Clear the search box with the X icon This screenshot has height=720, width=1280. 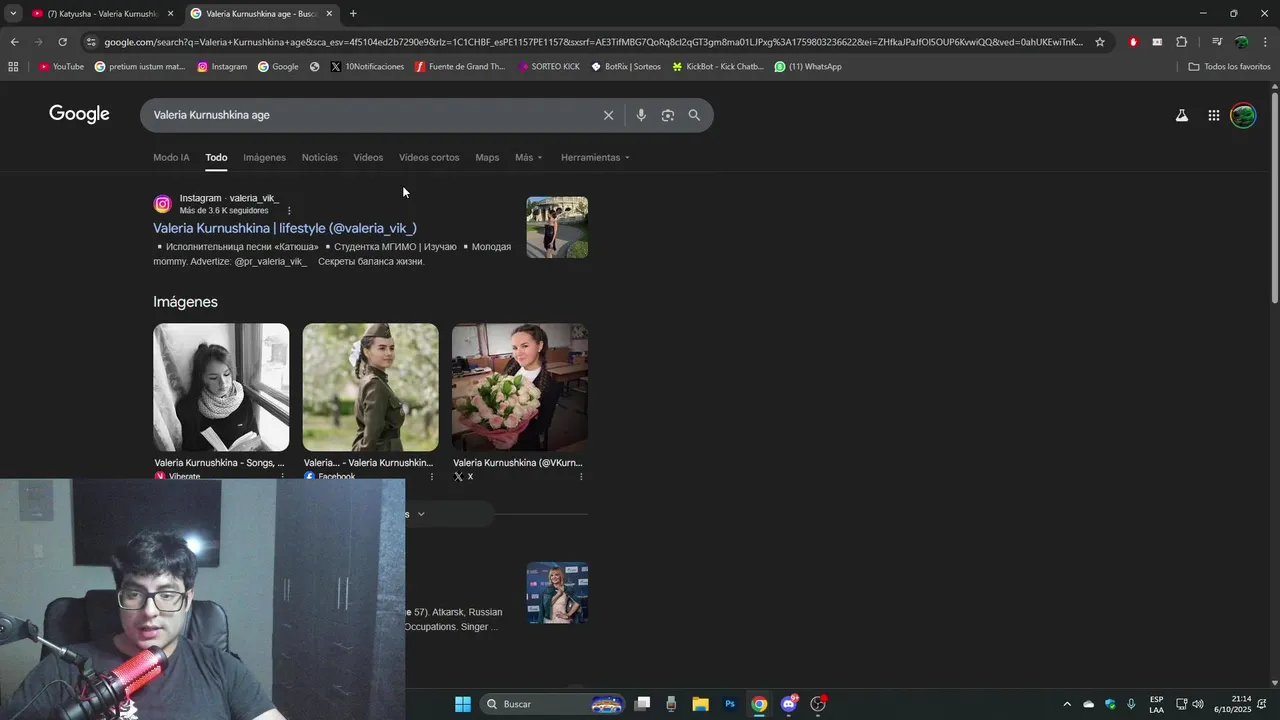[608, 115]
